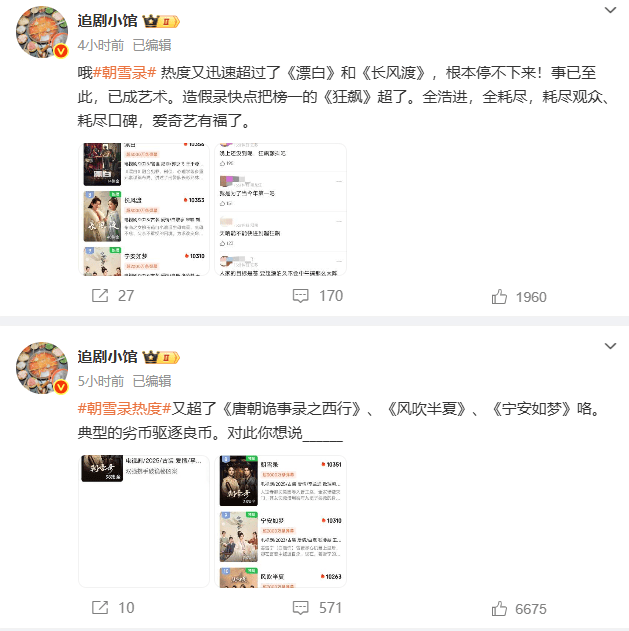
Task: Click the repost icon on first post
Action: pos(100,296)
